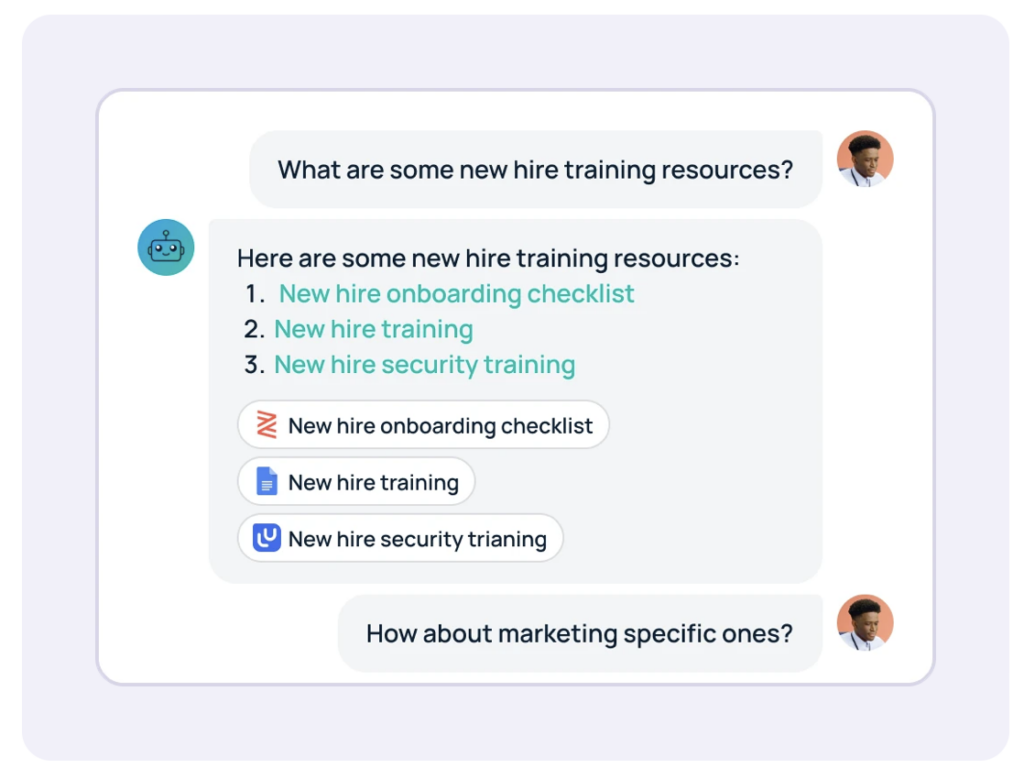Click the "New hire training" resource card

tap(356, 481)
